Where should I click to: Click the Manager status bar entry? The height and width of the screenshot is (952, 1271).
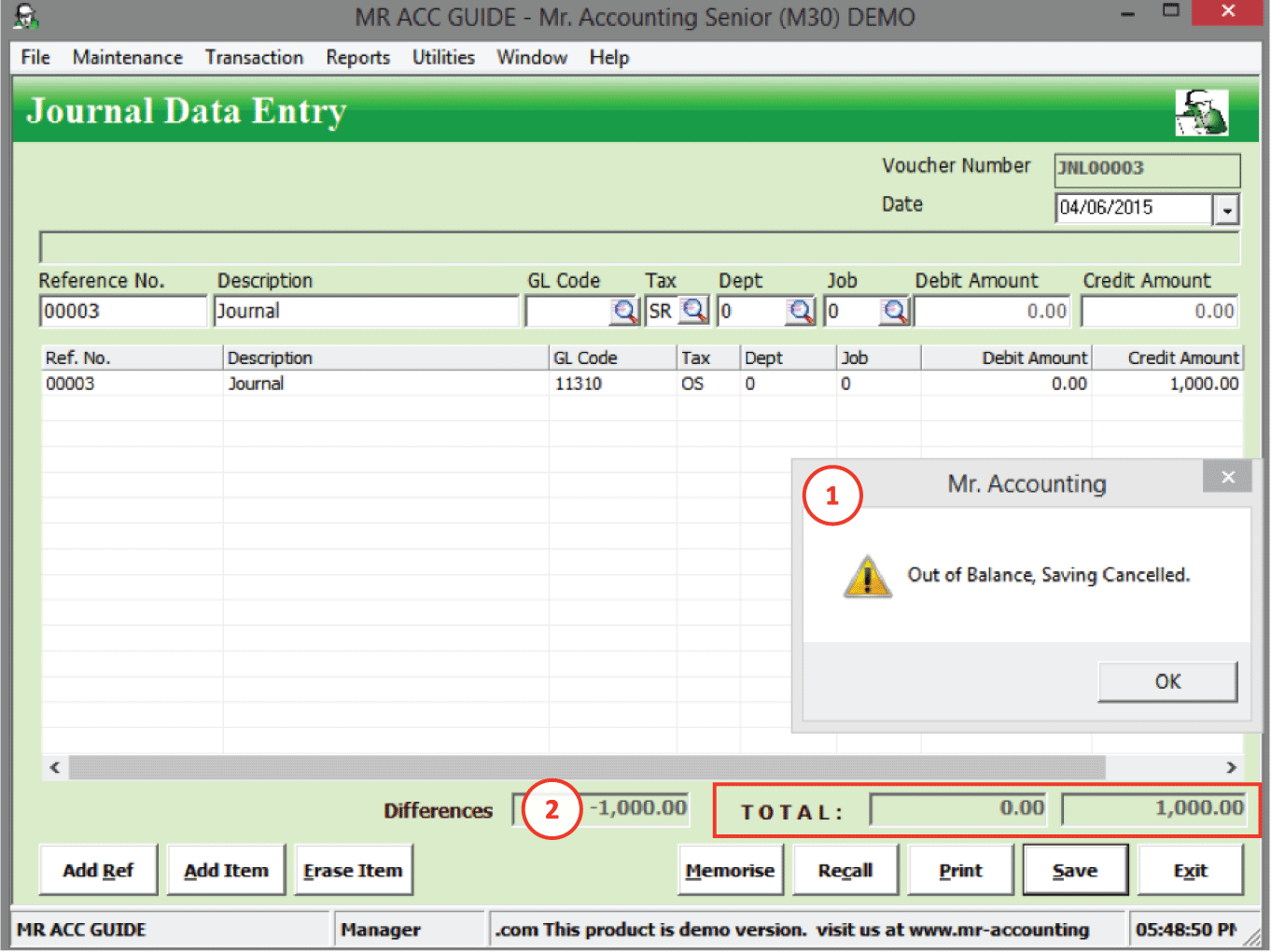pyautogui.click(x=410, y=930)
